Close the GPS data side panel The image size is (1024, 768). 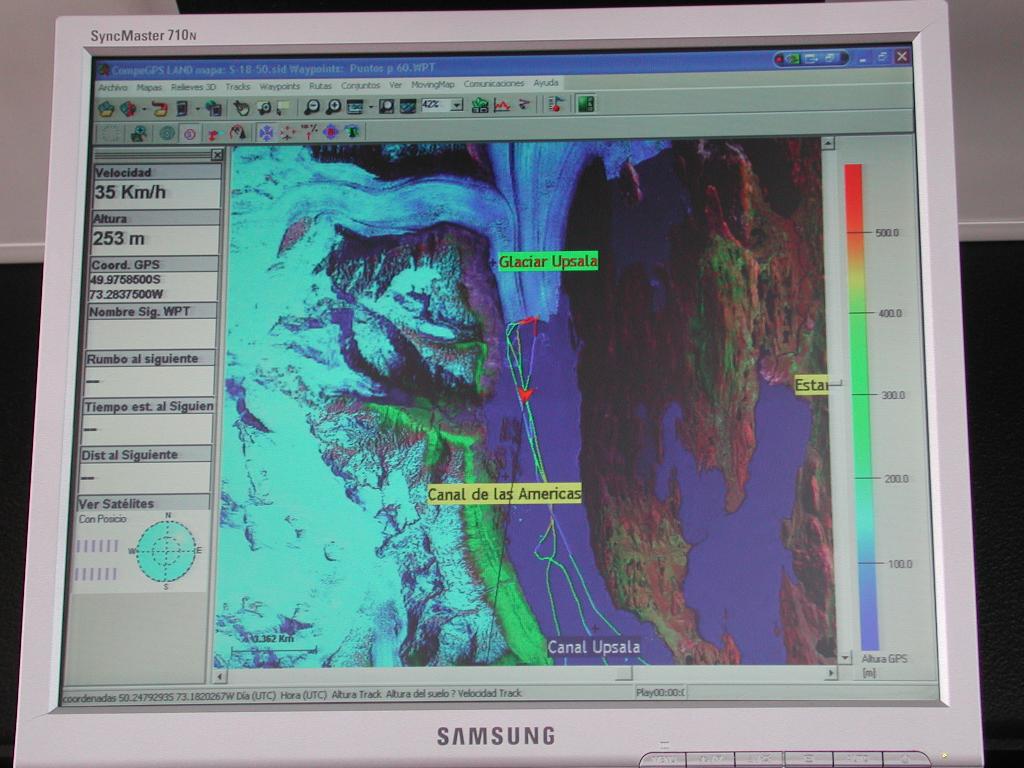217,155
